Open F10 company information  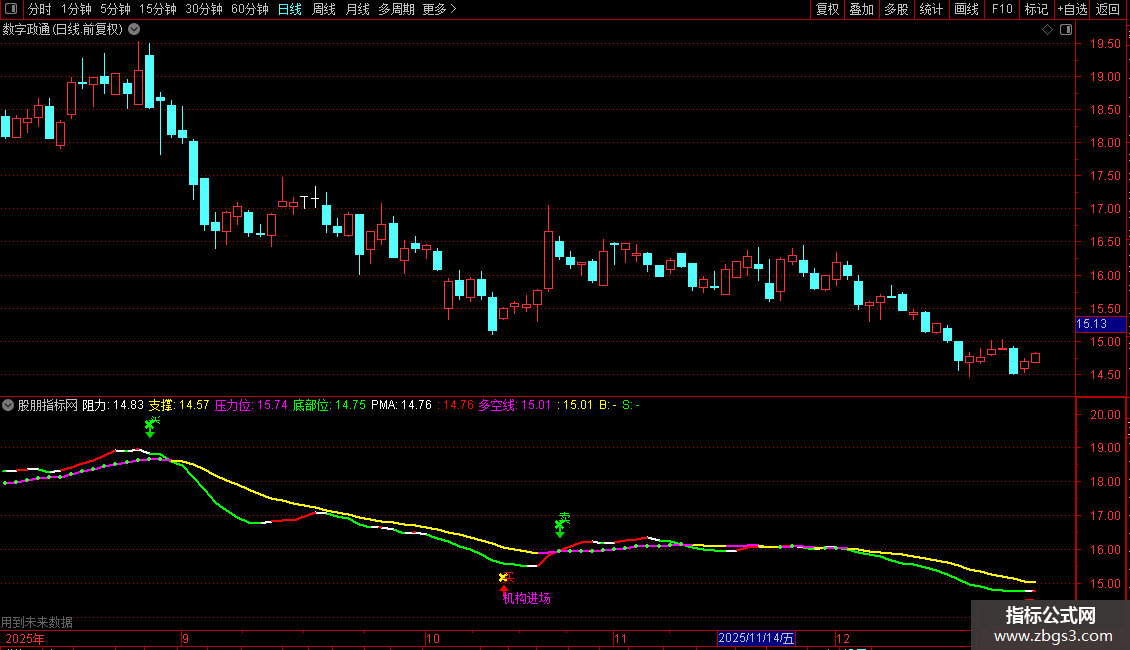[1002, 9]
